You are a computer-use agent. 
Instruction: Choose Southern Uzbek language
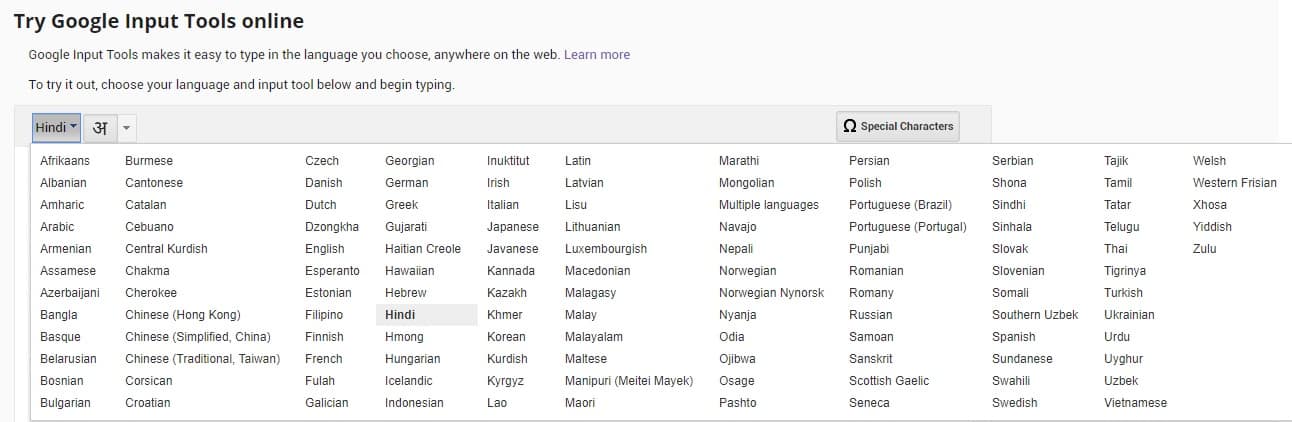(x=1035, y=315)
